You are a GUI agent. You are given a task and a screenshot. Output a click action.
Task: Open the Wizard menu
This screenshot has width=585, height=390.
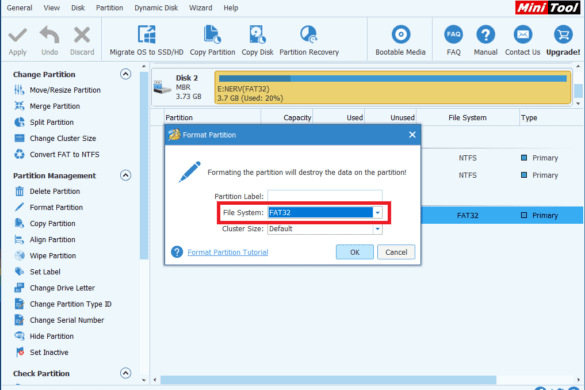[x=200, y=7]
